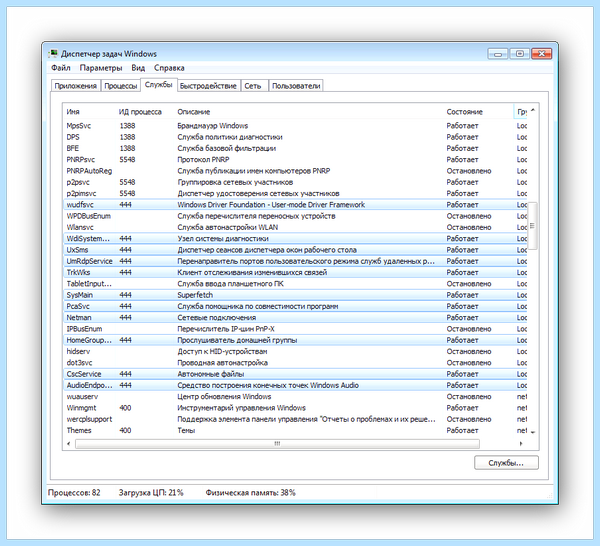This screenshot has height=546, width=600.
Task: Select the p2pimsvc service row
Action: pyautogui.click(x=295, y=193)
